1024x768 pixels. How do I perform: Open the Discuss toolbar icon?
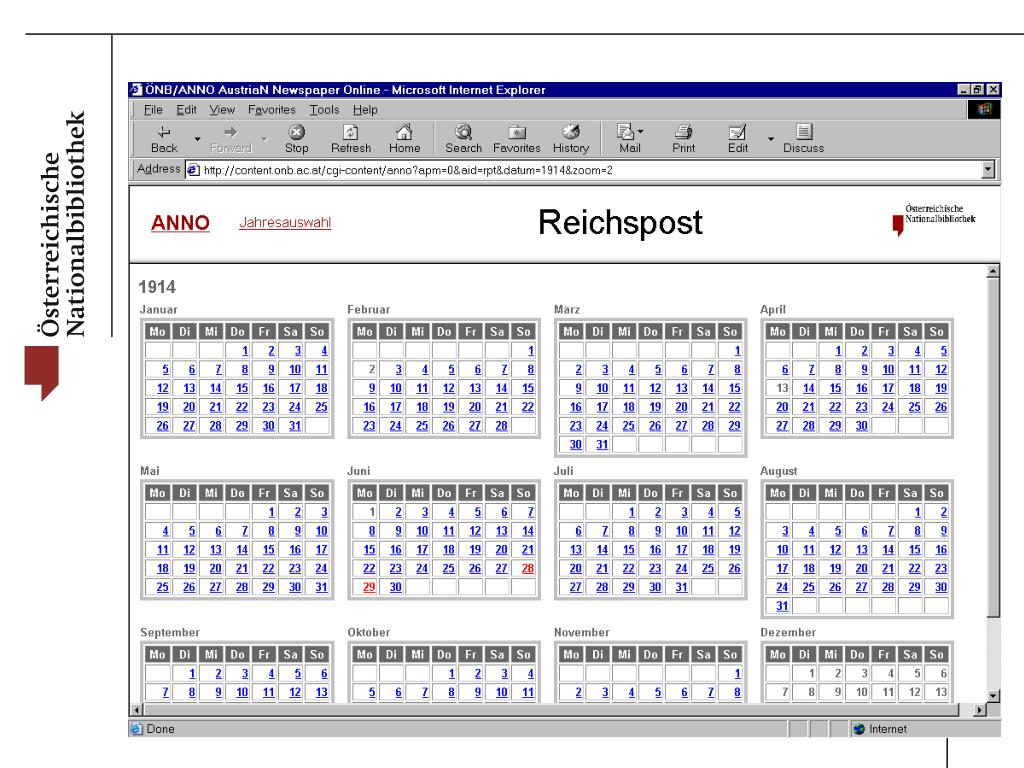coord(803,139)
